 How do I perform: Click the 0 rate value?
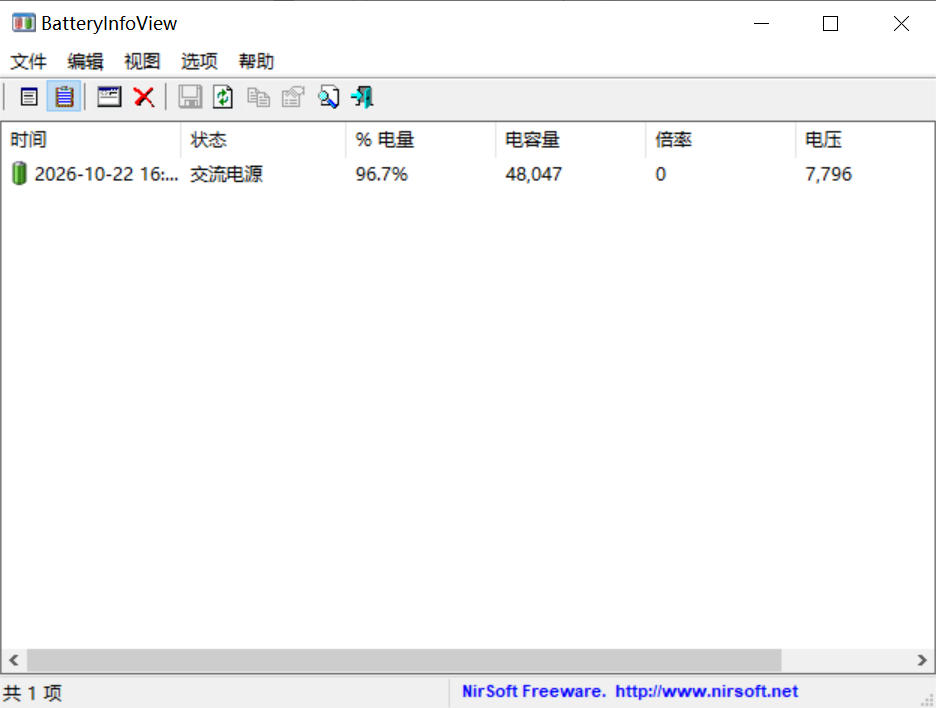(660, 174)
